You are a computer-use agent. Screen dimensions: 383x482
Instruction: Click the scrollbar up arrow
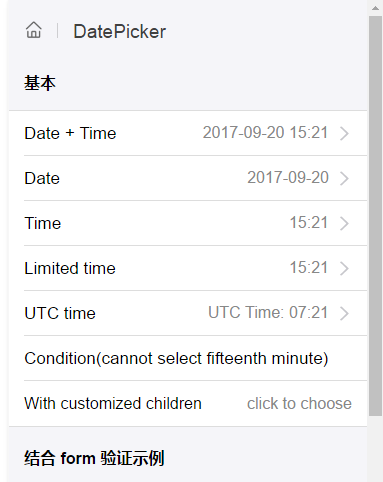pos(375,8)
